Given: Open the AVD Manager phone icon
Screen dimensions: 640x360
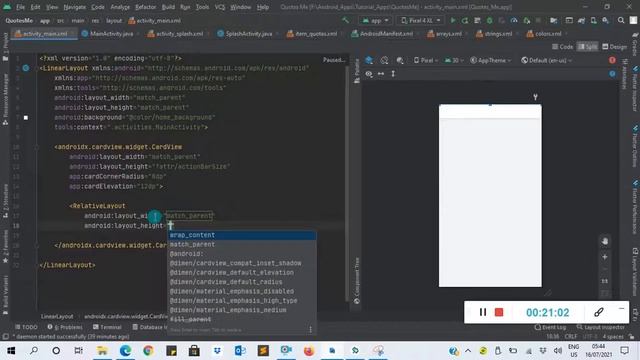Looking at the screenshot, I should [x=593, y=20].
